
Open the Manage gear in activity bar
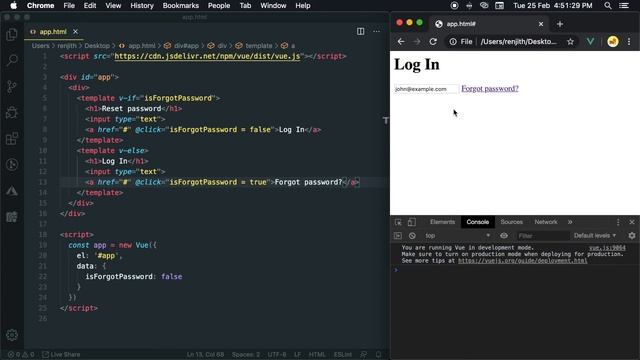pos(12,335)
